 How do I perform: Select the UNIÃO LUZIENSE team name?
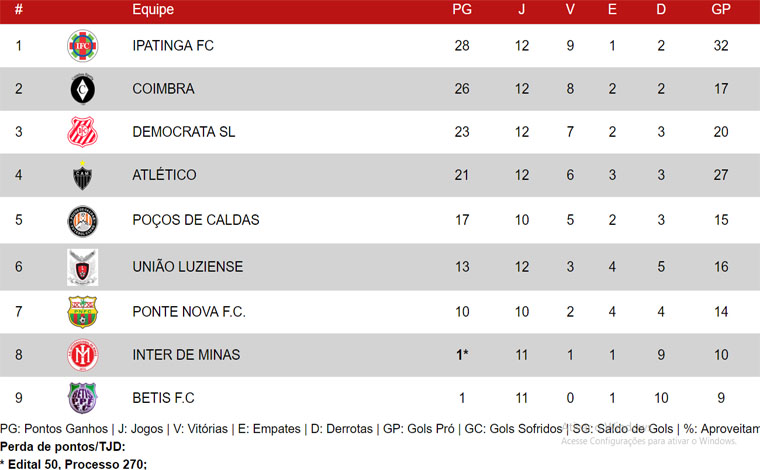click(x=188, y=266)
